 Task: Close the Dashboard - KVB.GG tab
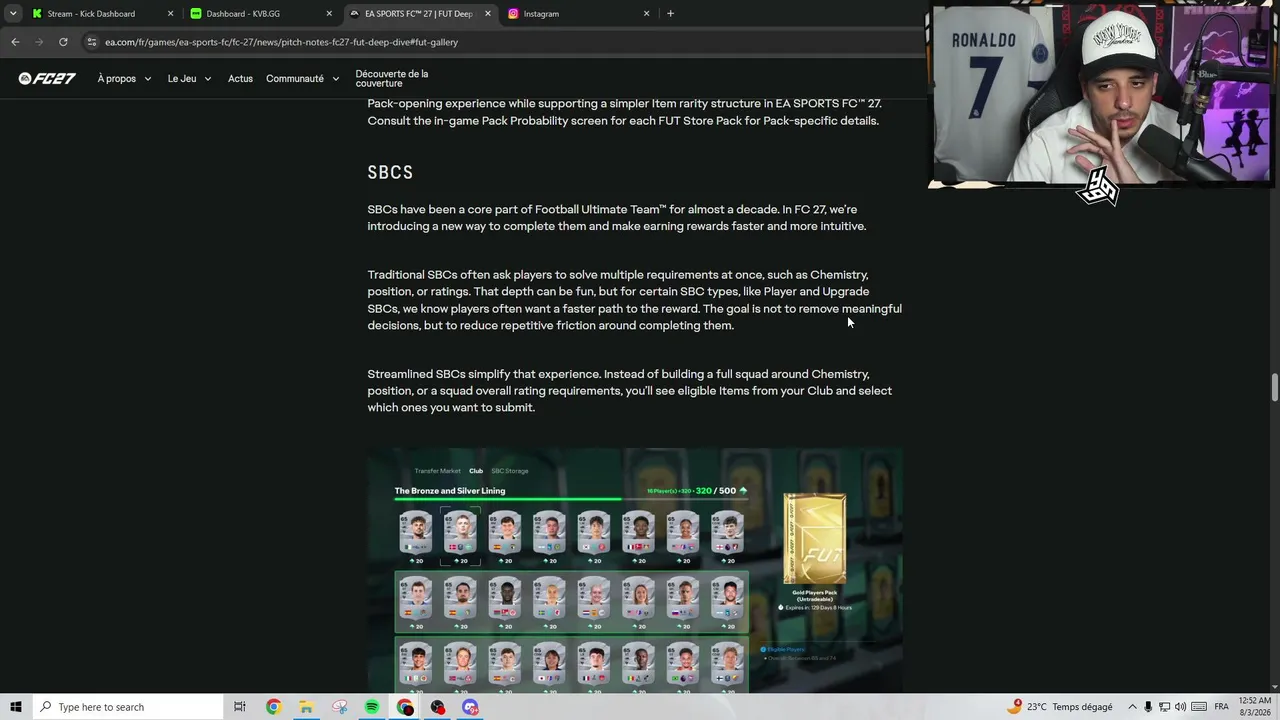pyautogui.click(x=329, y=14)
